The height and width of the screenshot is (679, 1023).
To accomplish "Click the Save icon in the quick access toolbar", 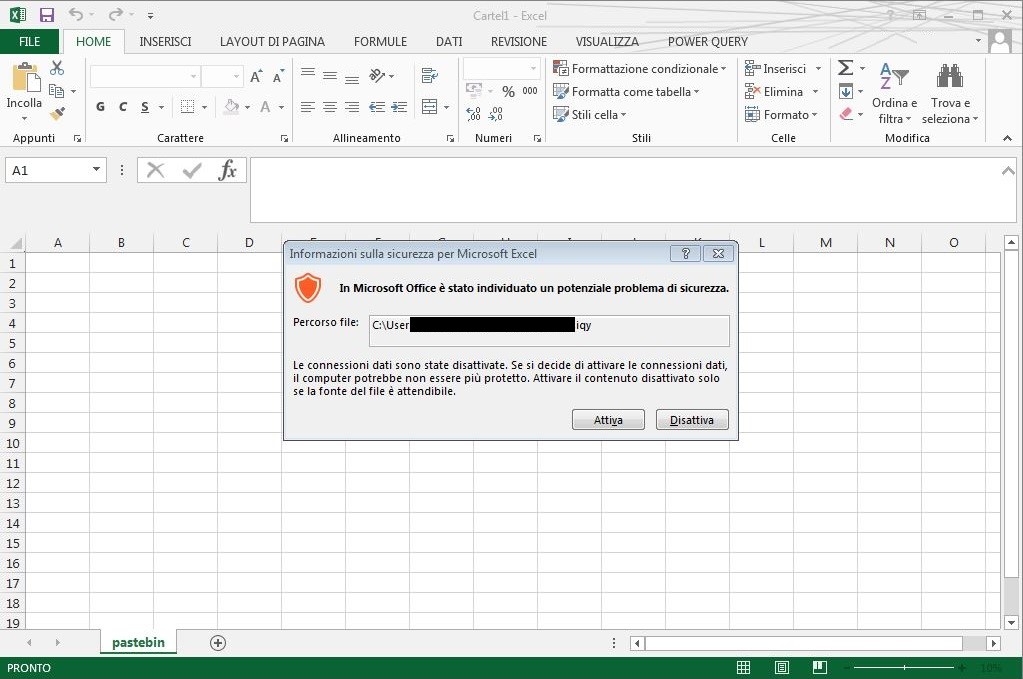I will click(47, 15).
